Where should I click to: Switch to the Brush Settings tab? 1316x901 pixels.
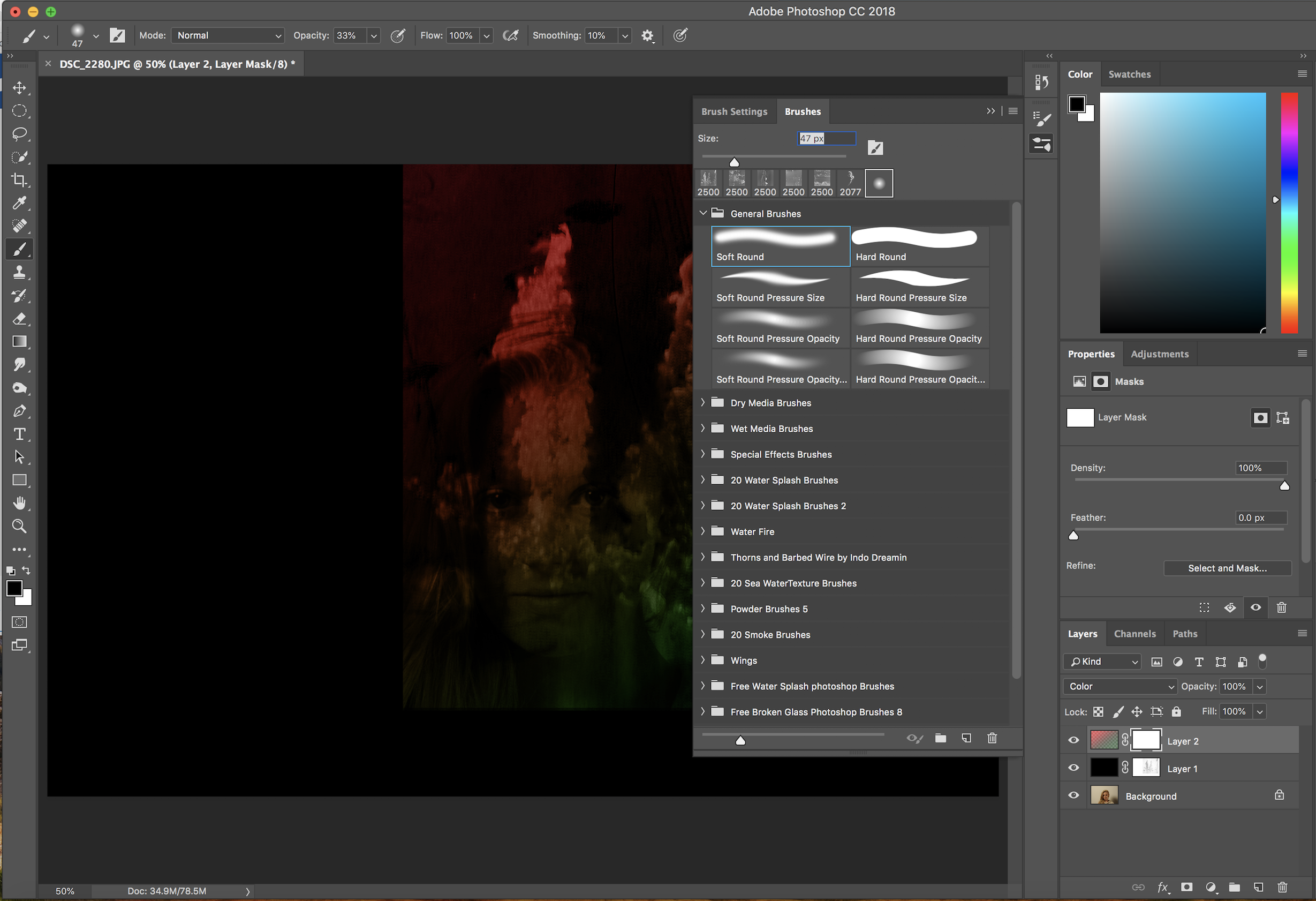click(734, 111)
